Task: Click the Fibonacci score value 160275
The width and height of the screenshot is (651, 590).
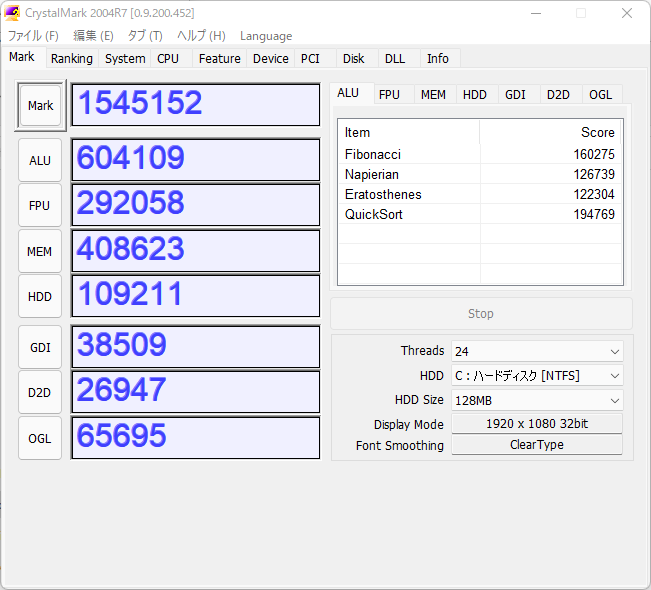Action: 594,154
